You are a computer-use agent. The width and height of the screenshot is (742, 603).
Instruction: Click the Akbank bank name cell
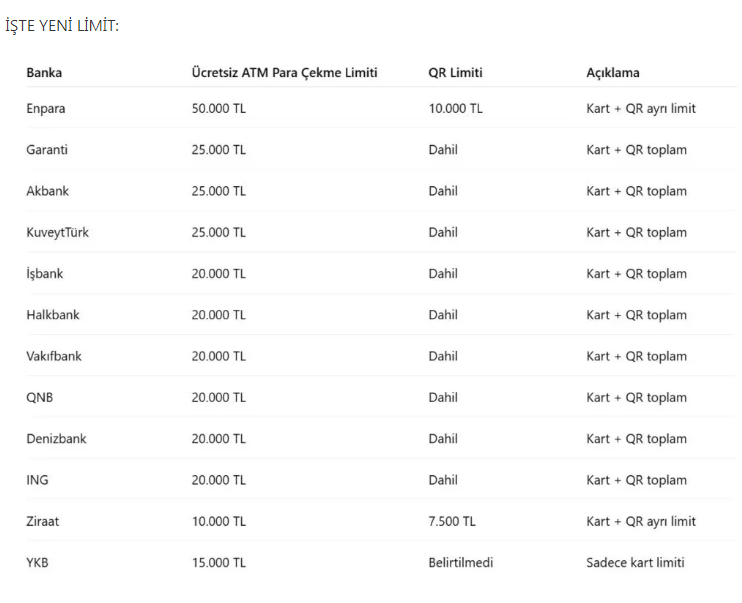(x=48, y=191)
